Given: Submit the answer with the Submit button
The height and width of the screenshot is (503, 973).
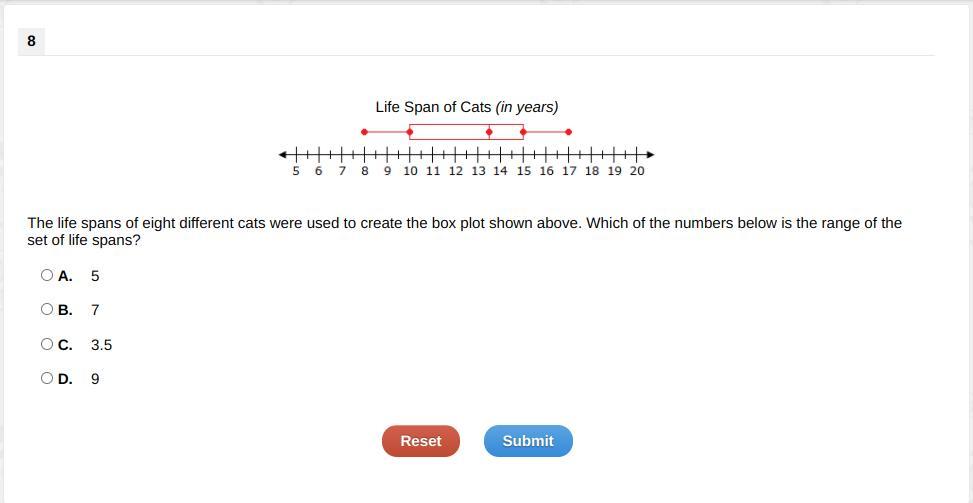Looking at the screenshot, I should point(528,441).
